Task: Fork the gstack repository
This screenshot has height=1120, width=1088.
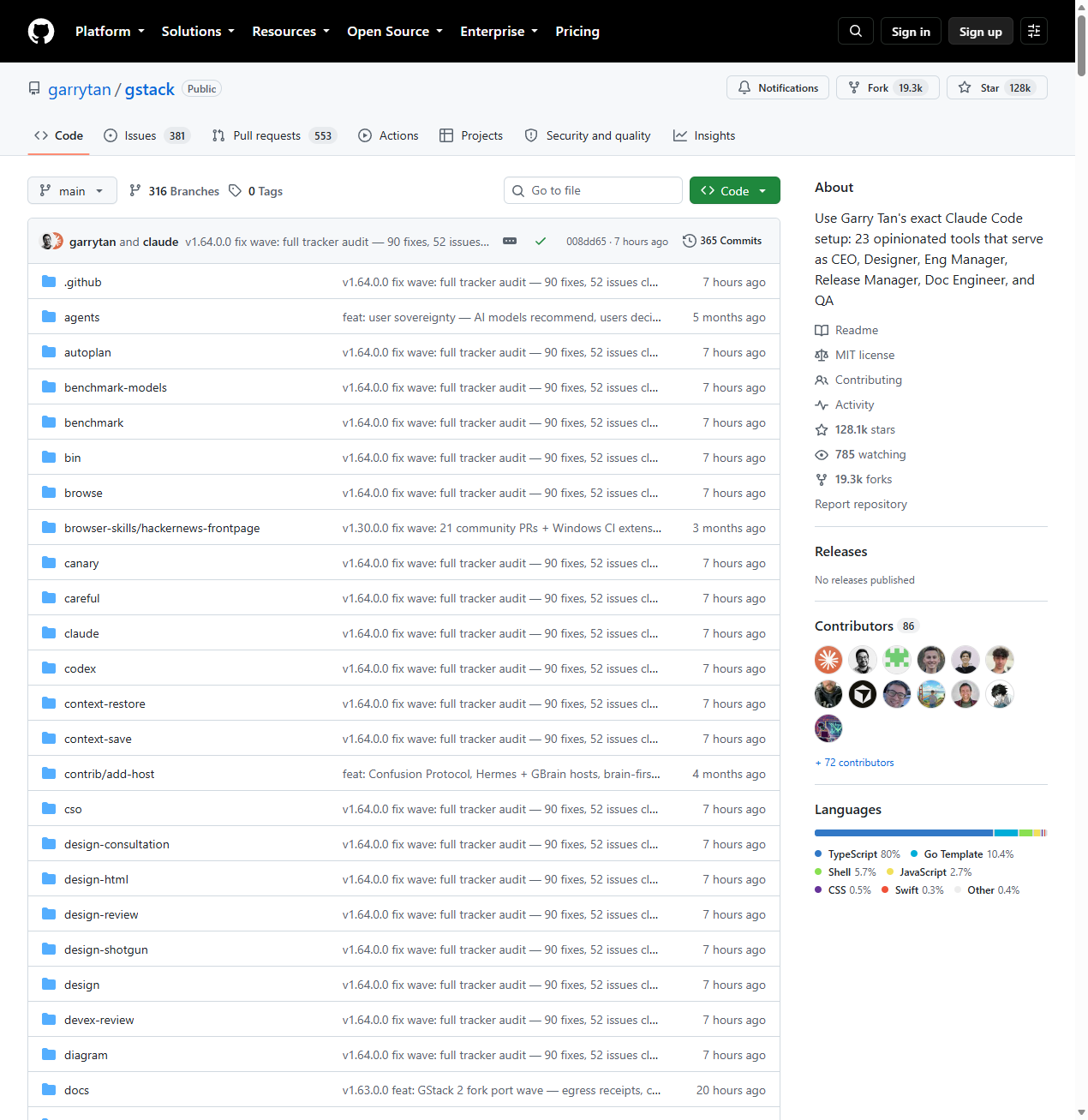Action: pos(888,87)
